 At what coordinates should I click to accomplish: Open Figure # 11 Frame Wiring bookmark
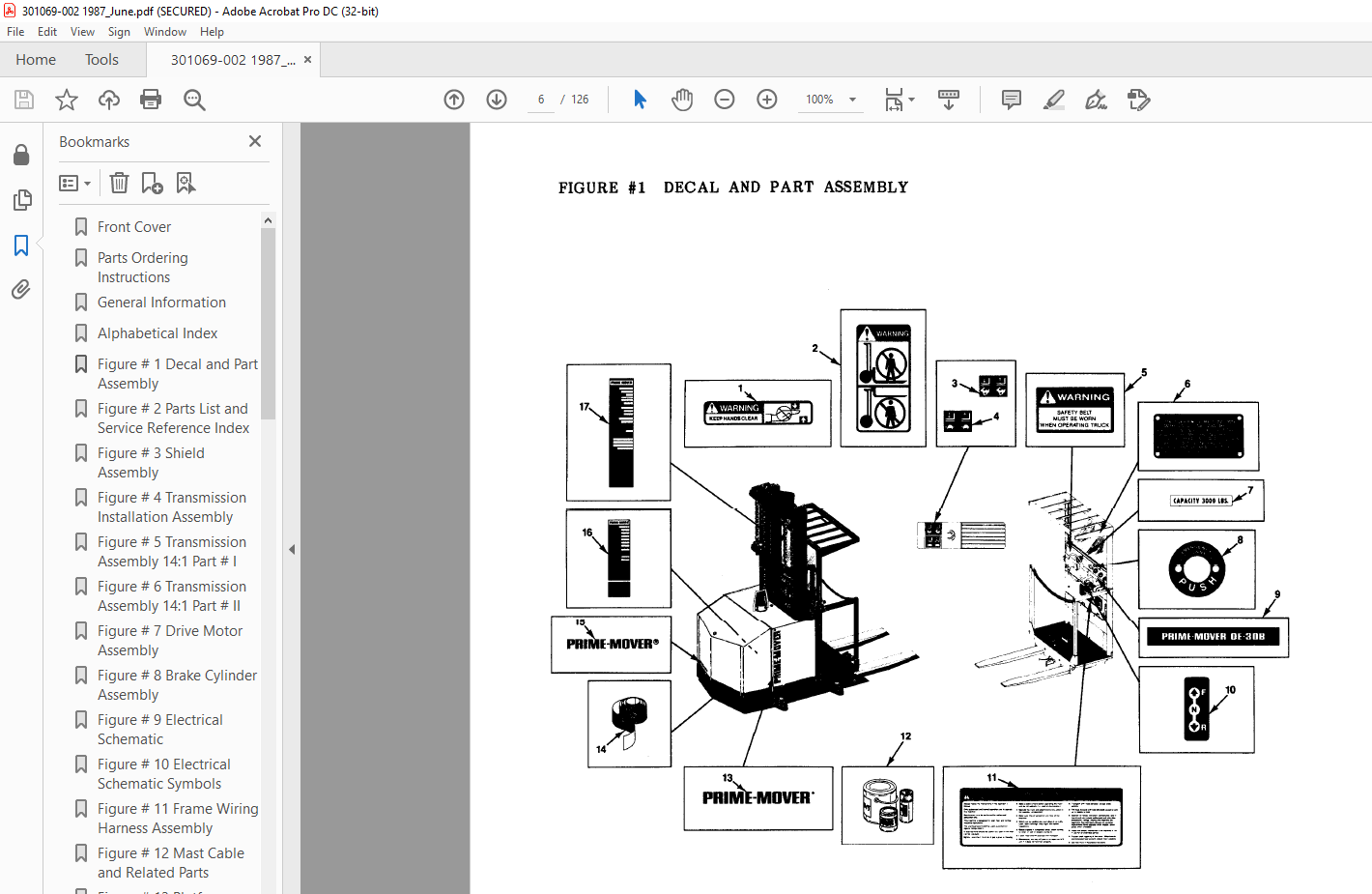pyautogui.click(x=178, y=819)
